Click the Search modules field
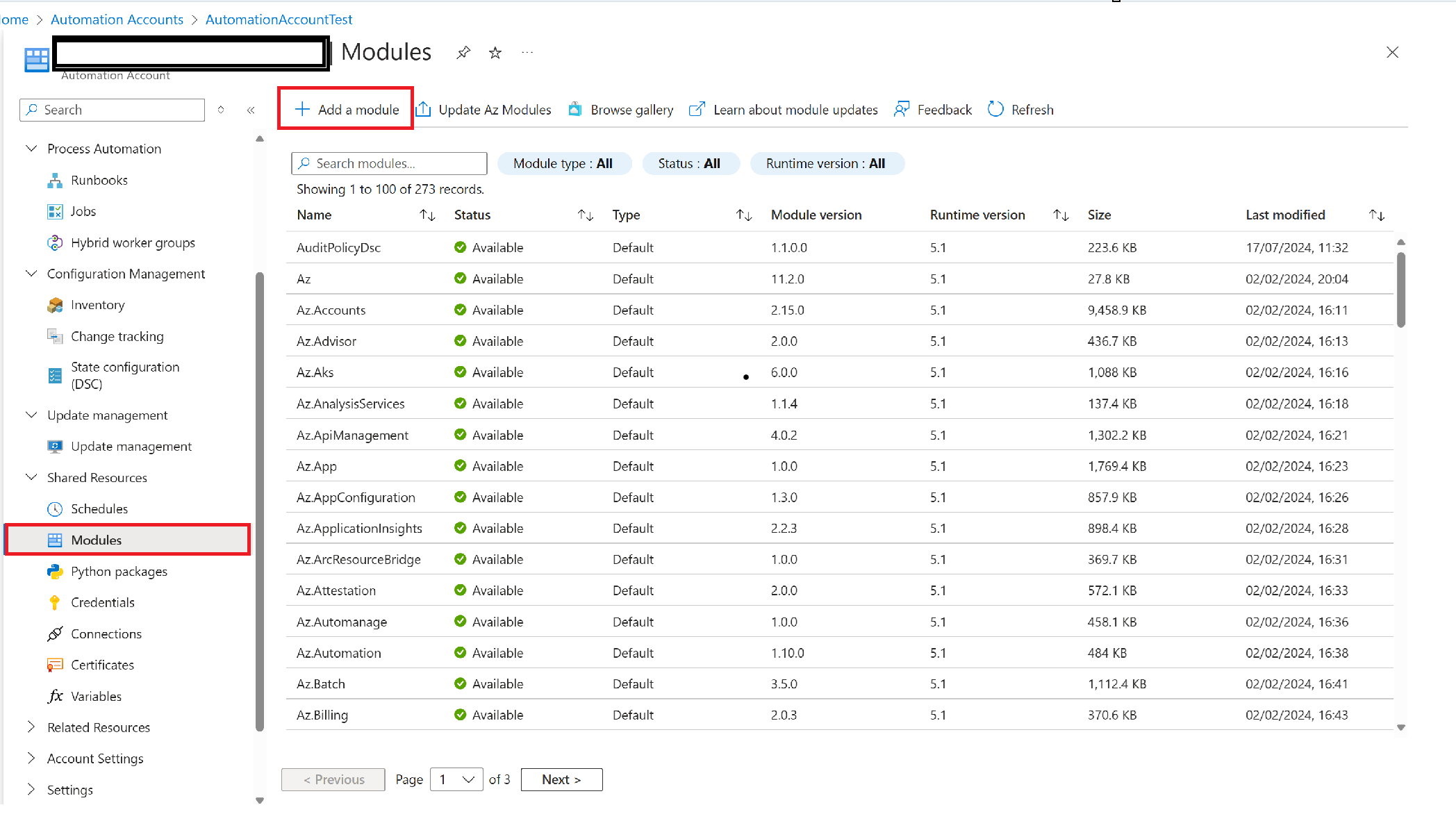The image size is (1456, 821). [x=388, y=163]
